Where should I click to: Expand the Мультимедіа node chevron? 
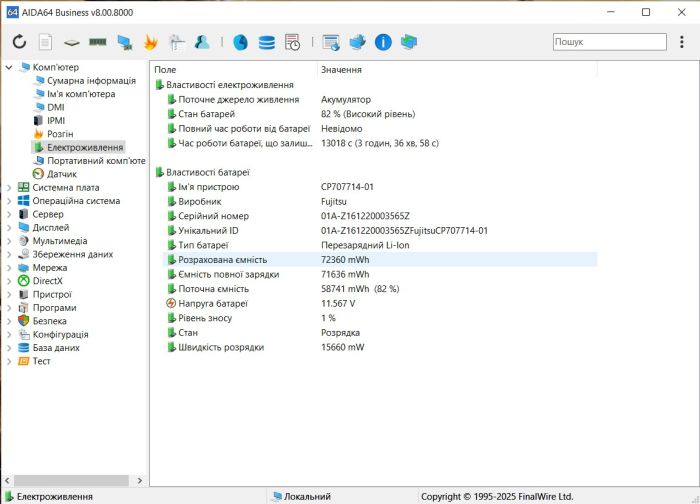point(9,241)
